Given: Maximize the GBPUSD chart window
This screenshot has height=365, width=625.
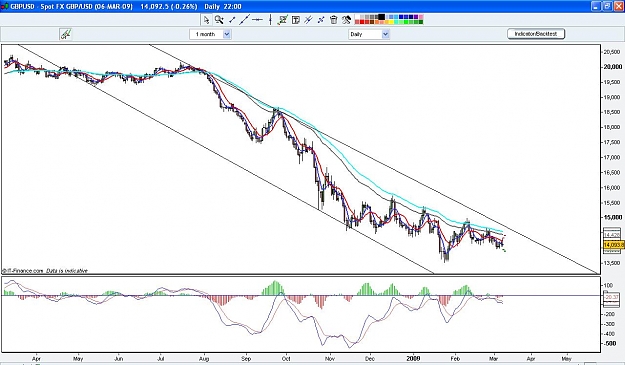Looking at the screenshot, I should [607, 6].
